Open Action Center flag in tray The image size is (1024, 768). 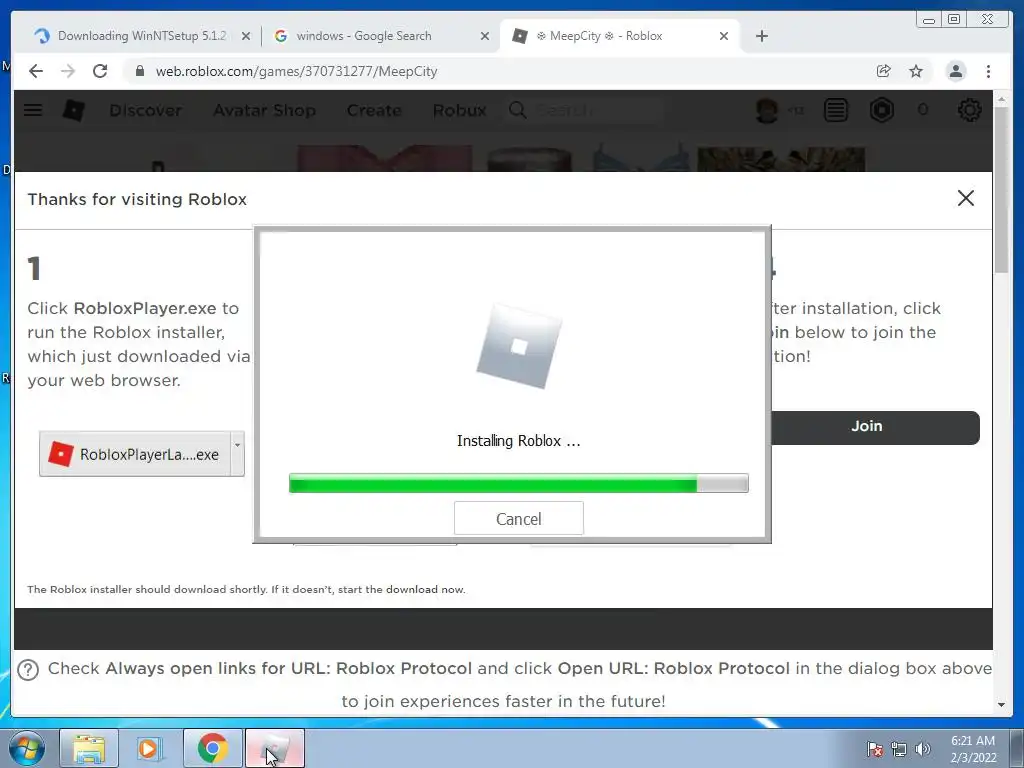tap(874, 749)
